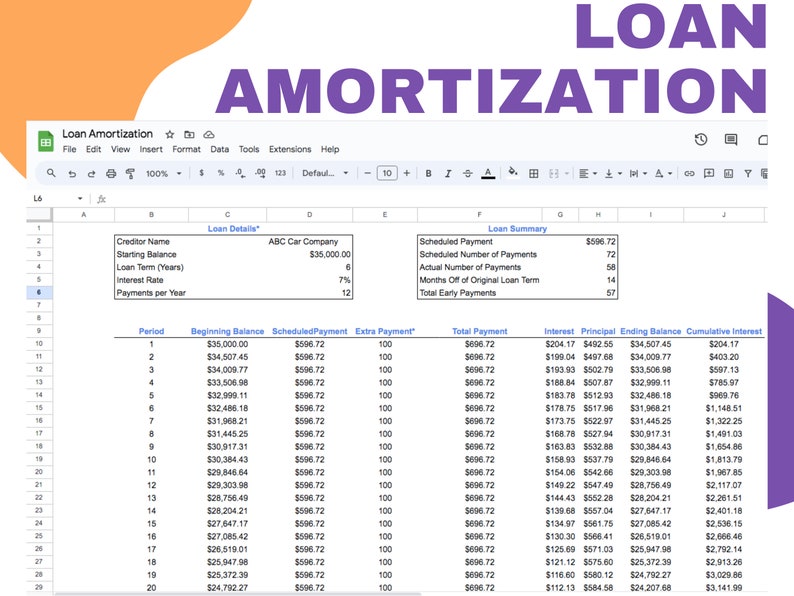Print the spreadsheet
Screen dimensions: 794x596
click(x=111, y=174)
